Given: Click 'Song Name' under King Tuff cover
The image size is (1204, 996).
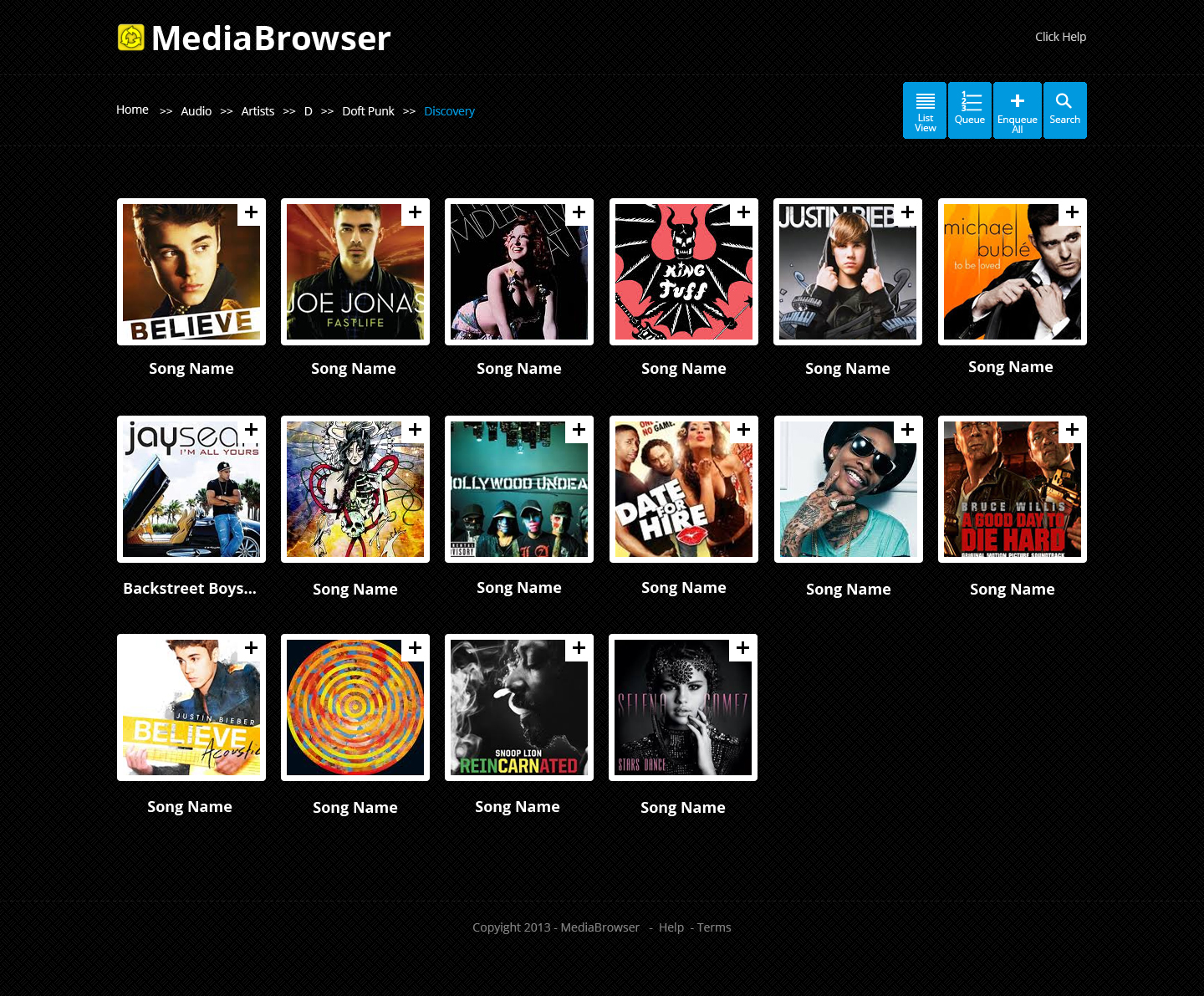Looking at the screenshot, I should (684, 369).
